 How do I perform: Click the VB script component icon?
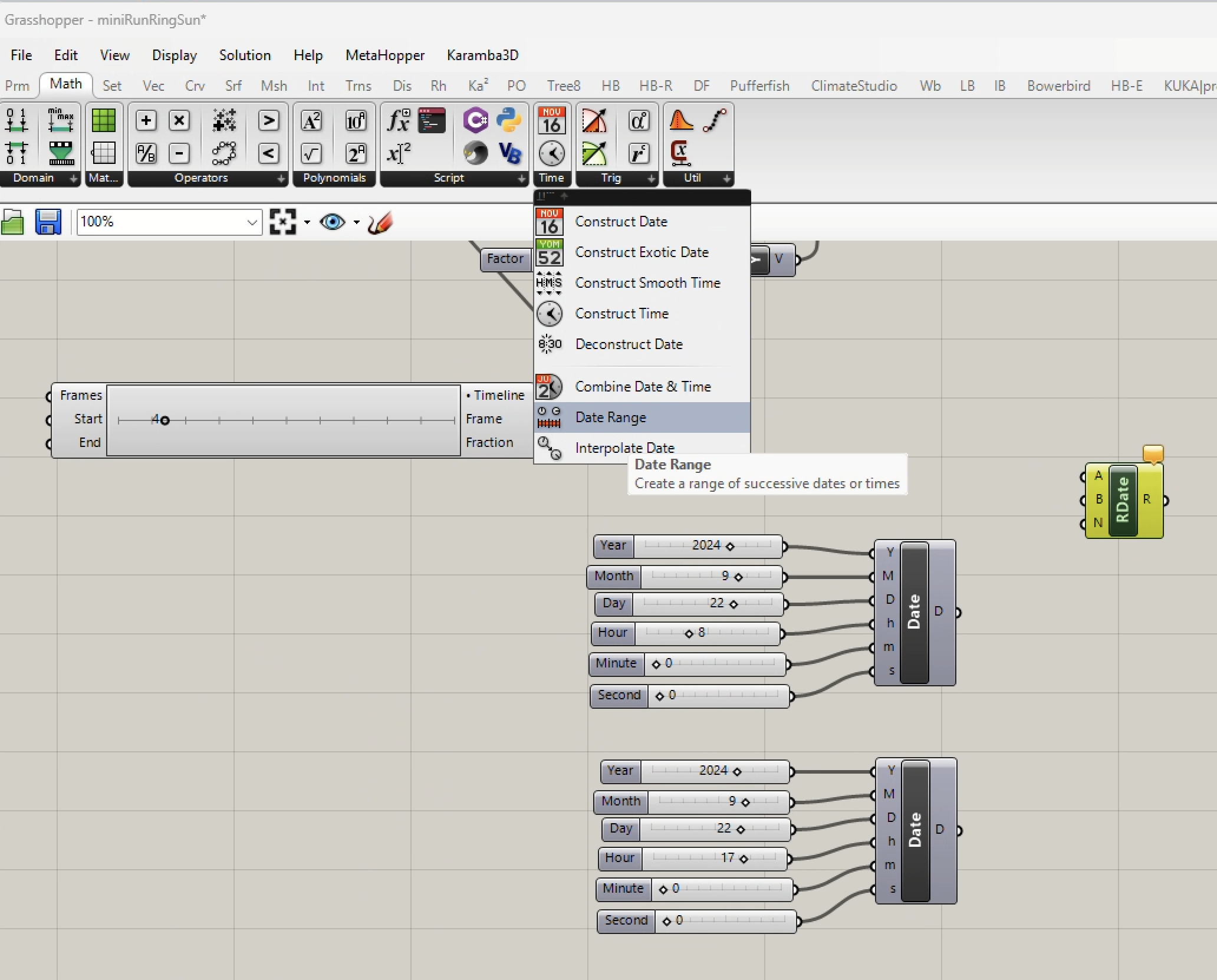509,153
